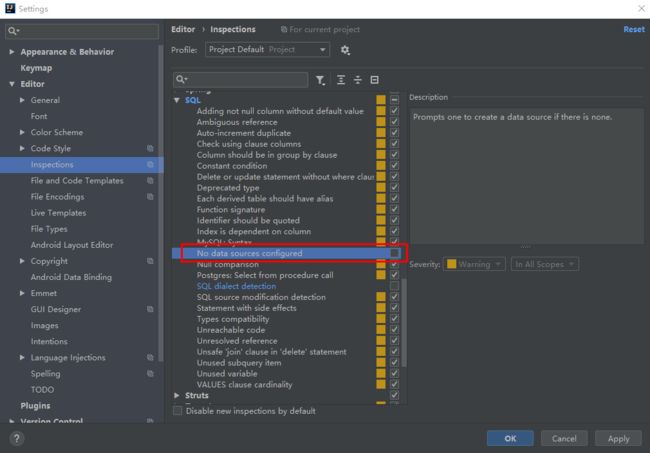
Task: Click the Apply button
Action: tap(618, 438)
